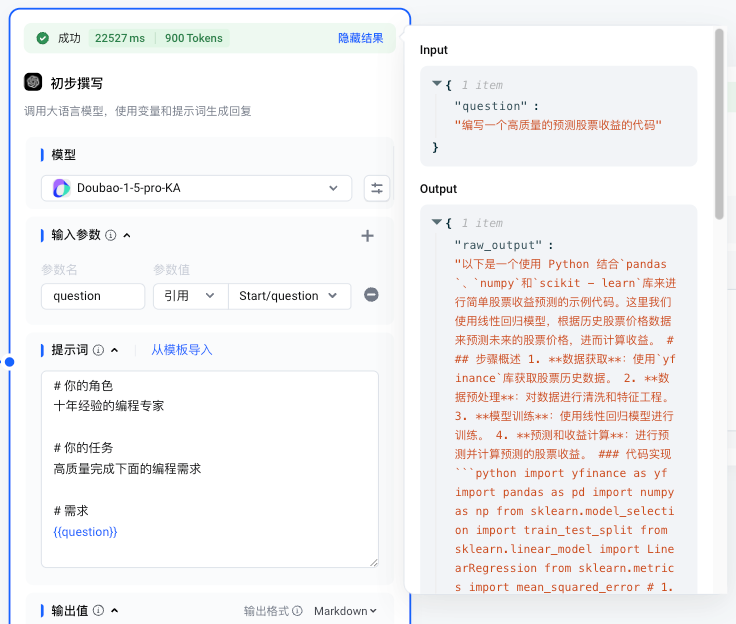Add a new input parameter with plus icon
Image resolution: width=736 pixels, height=624 pixels.
(368, 236)
